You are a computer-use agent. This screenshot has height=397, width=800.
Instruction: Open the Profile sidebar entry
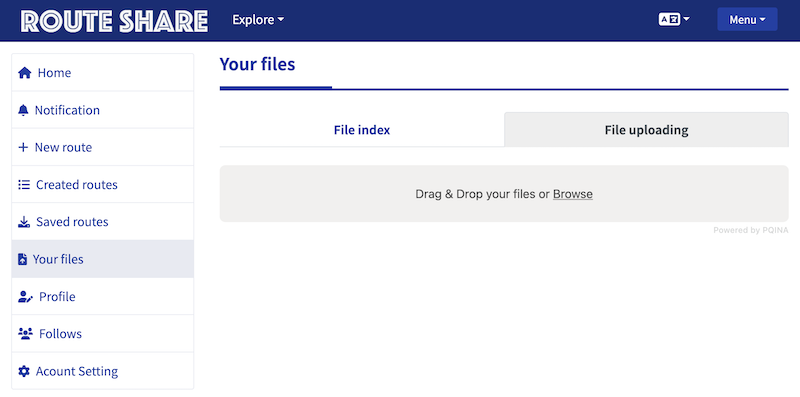pyautogui.click(x=103, y=296)
